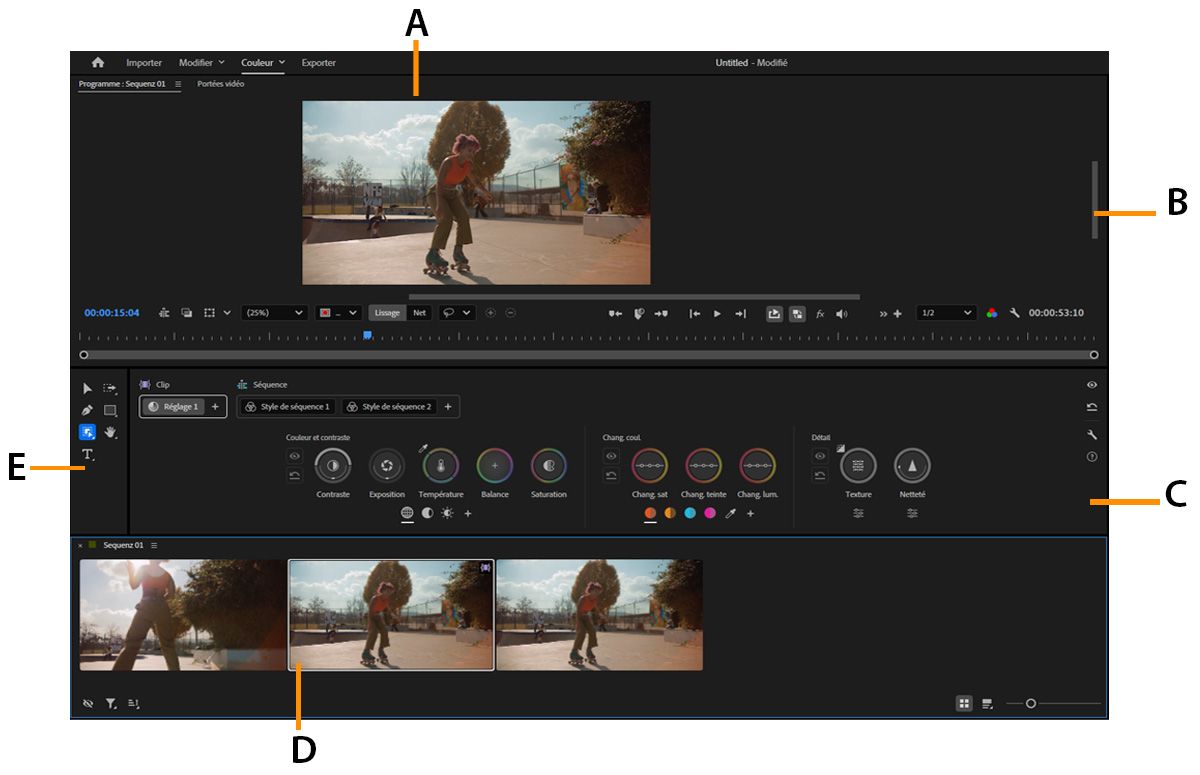Select the arrow Selection tool

click(x=89, y=388)
